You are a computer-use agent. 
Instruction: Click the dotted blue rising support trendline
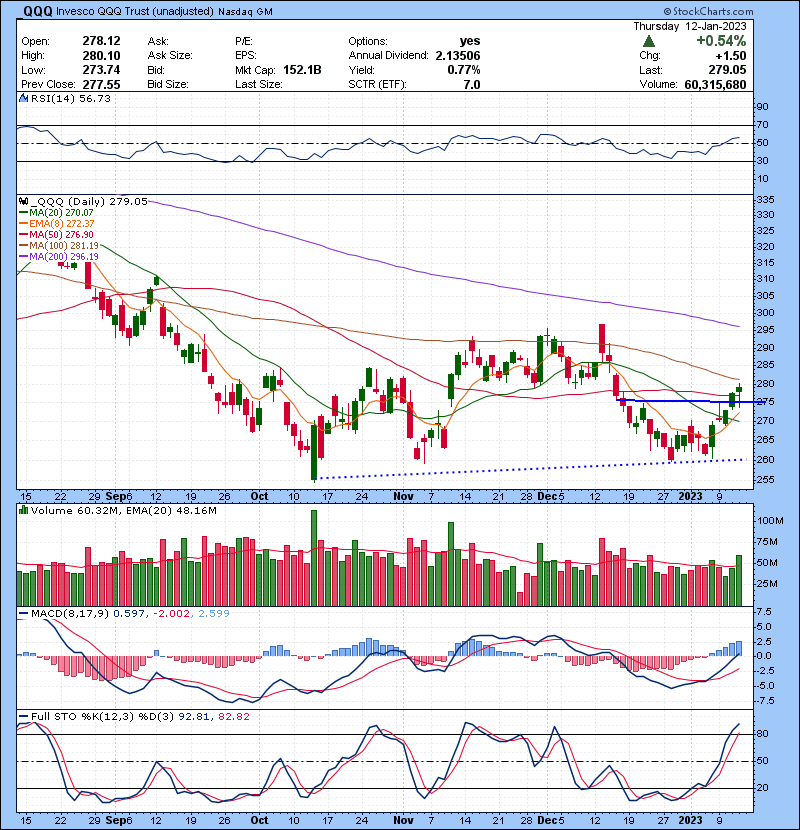point(529,469)
